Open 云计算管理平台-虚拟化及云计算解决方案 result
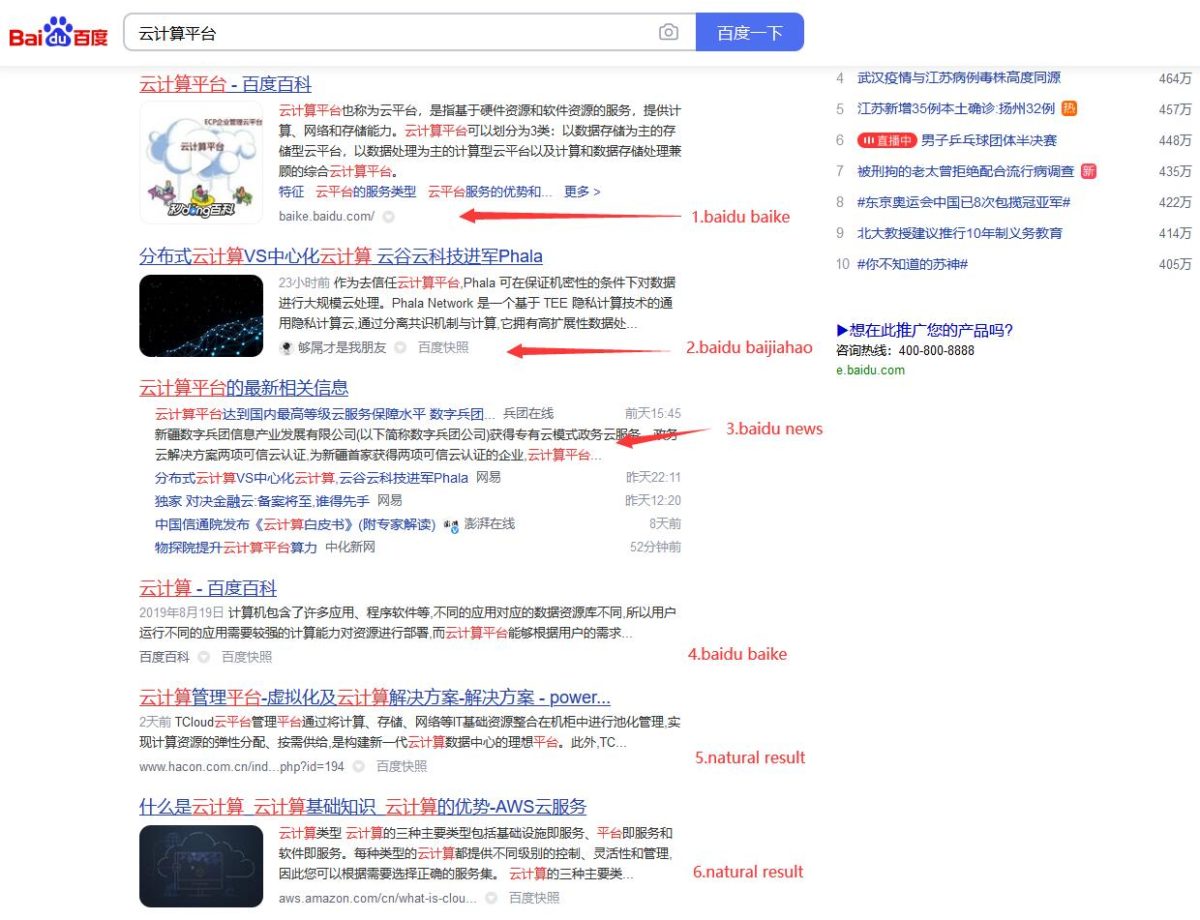1200x920 pixels. coord(375,697)
